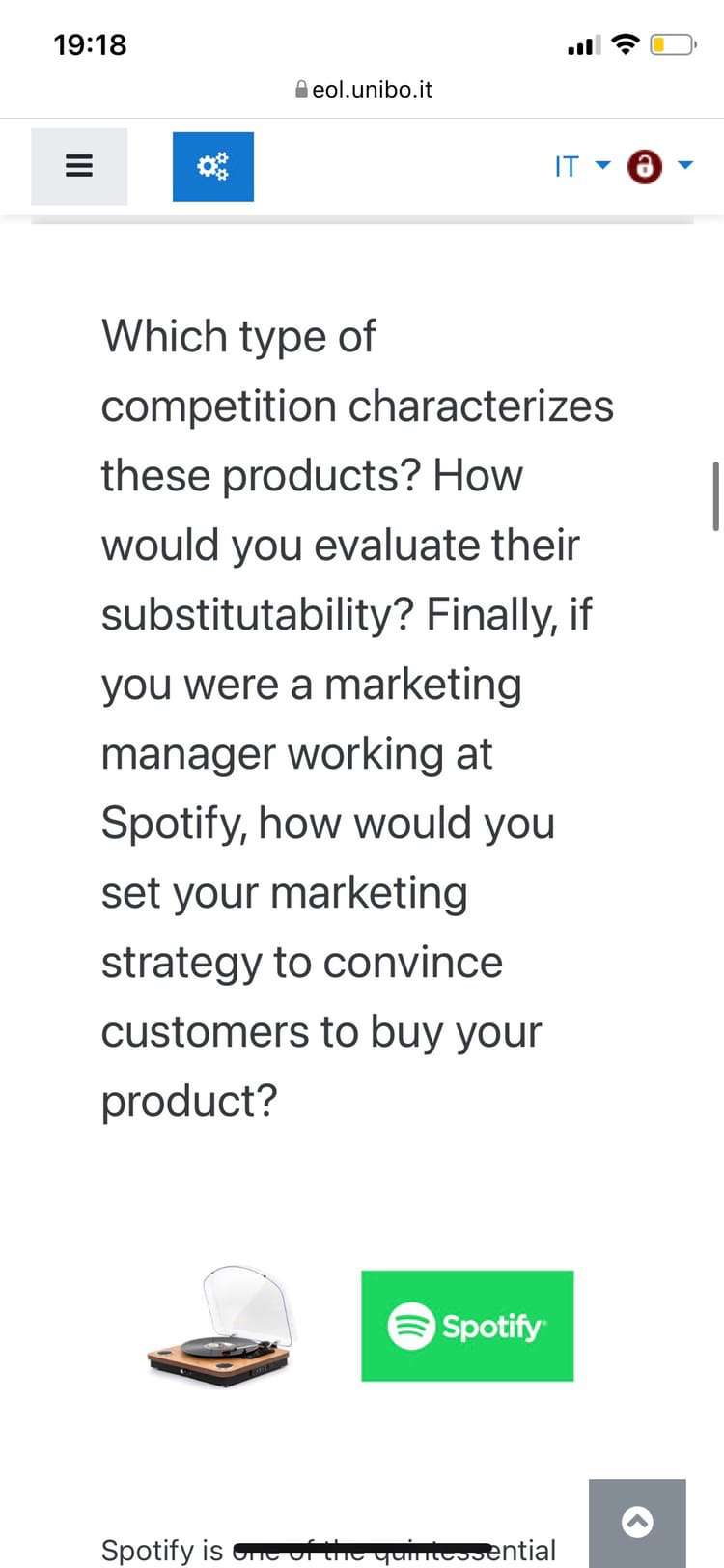Click the blue gears settings button

[x=212, y=166]
